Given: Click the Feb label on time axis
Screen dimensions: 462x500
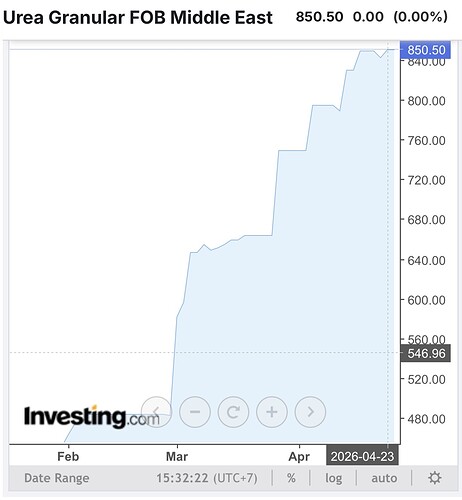Looking at the screenshot, I should click(68, 456).
